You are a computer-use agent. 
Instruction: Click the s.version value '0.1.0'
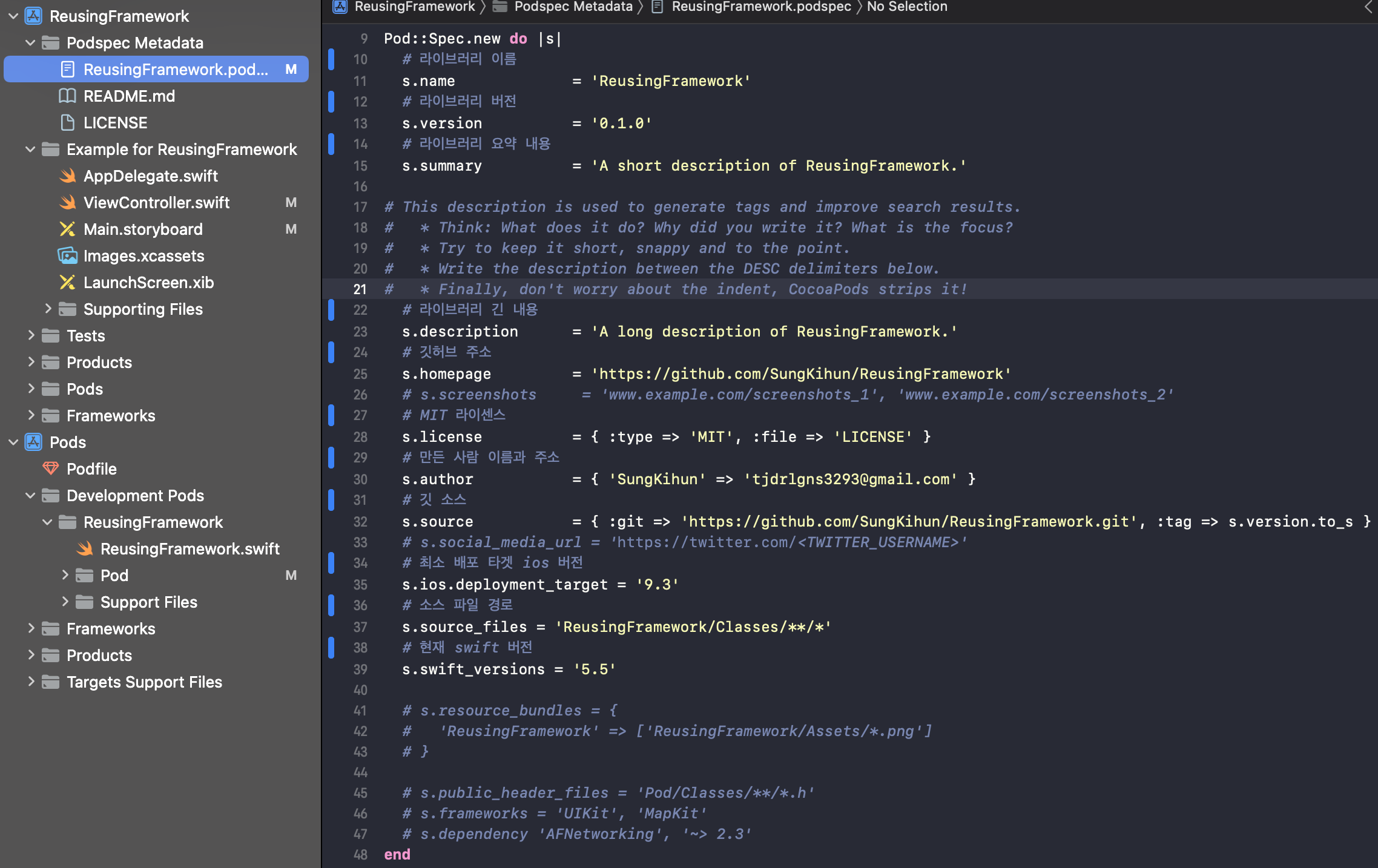tap(621, 123)
